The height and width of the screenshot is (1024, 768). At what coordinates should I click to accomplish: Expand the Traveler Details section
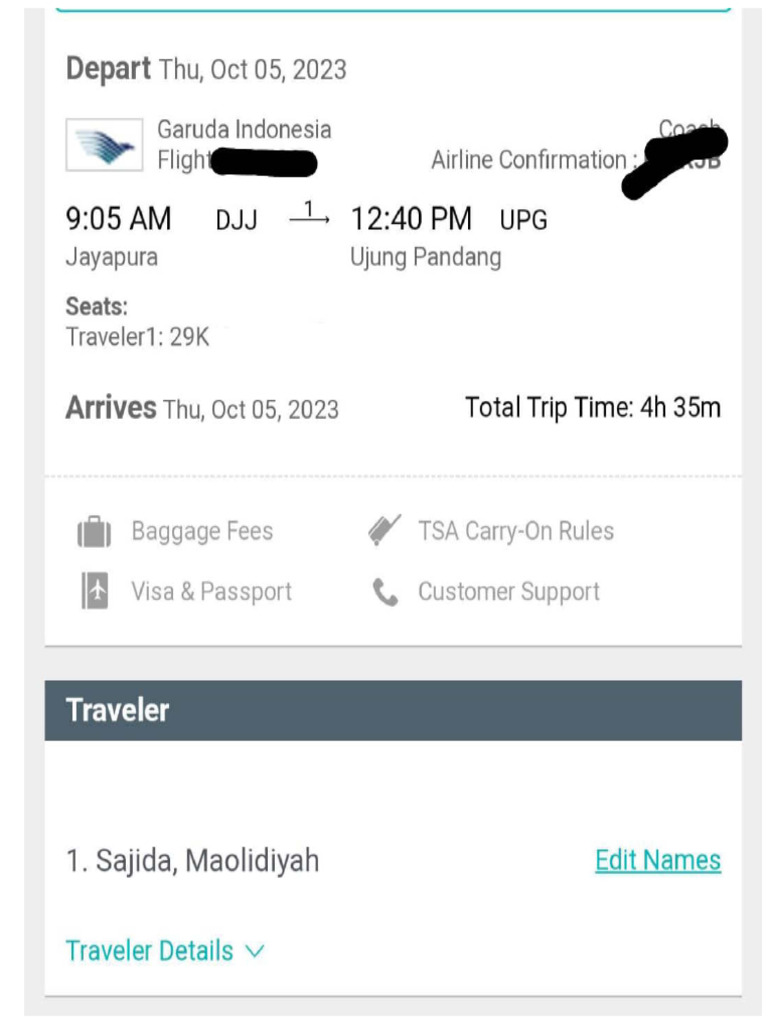click(x=165, y=951)
